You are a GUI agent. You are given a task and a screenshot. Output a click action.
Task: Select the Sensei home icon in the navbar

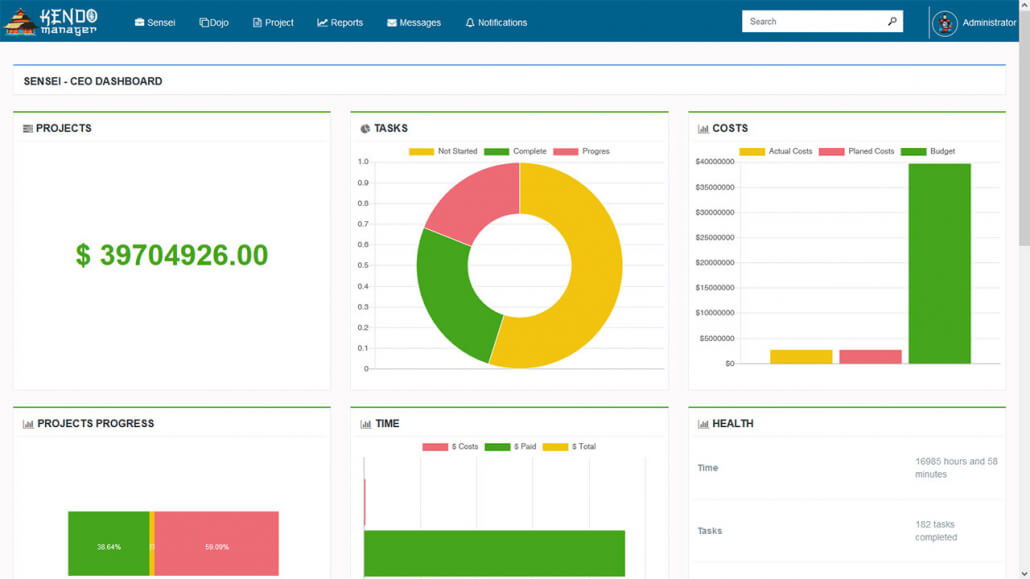click(139, 22)
